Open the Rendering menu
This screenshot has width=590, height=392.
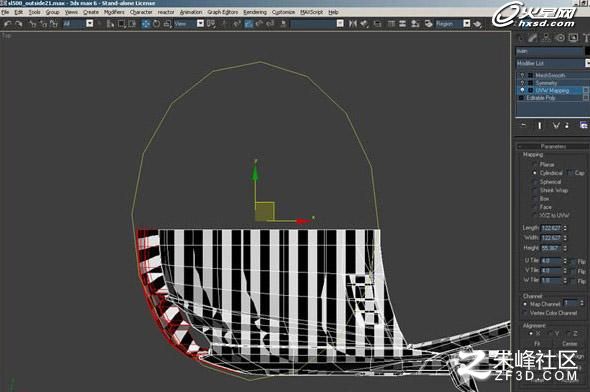tap(255, 12)
